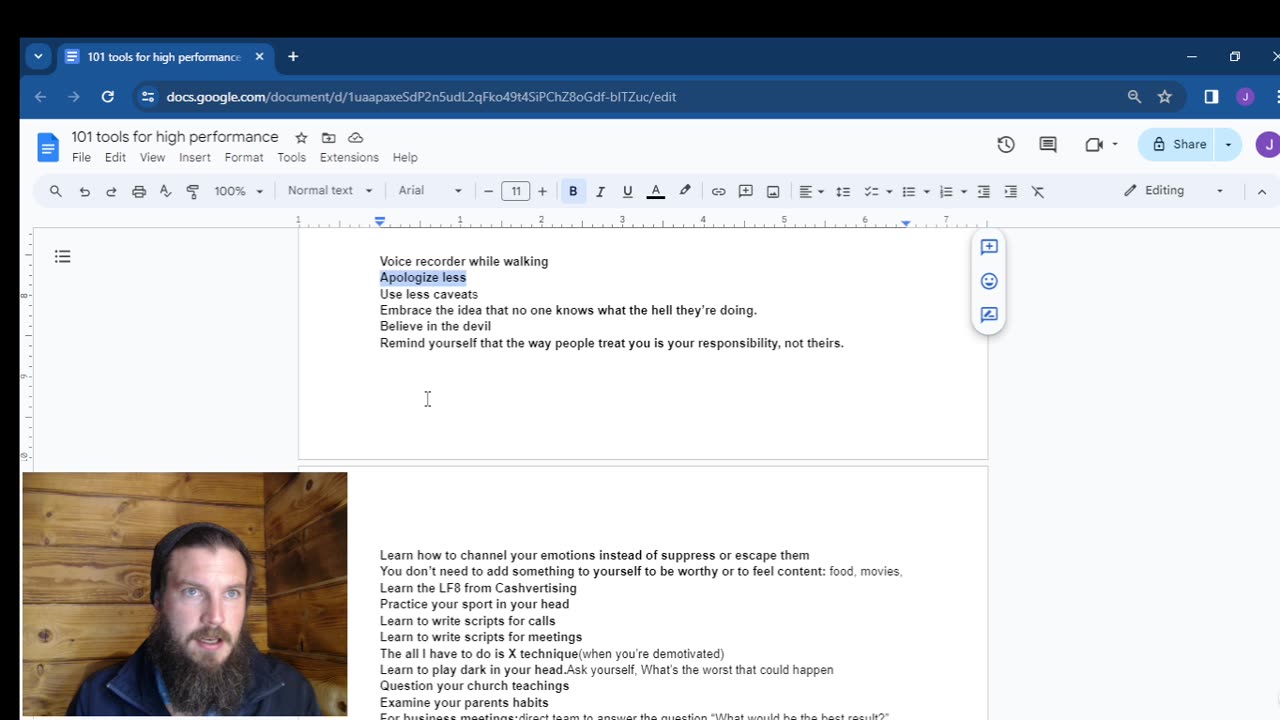Close the 101 tools browser tab

(x=259, y=57)
